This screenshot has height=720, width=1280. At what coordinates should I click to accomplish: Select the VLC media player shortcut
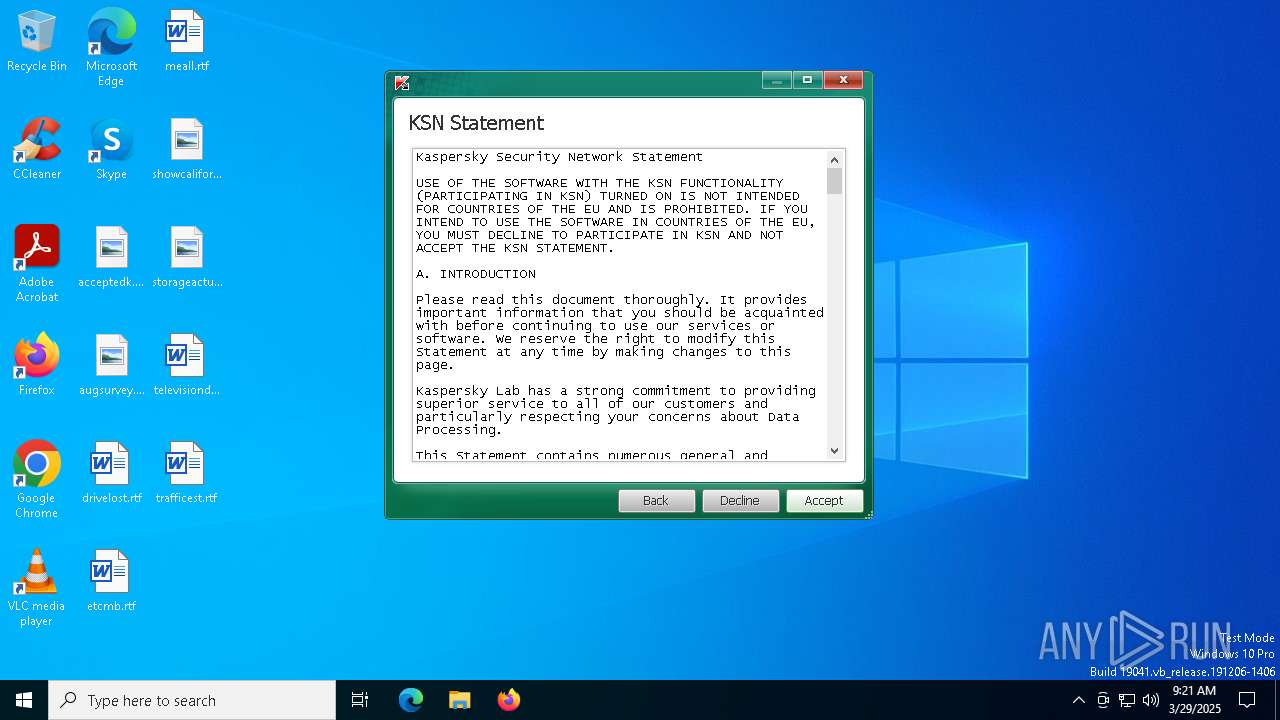[x=37, y=588]
